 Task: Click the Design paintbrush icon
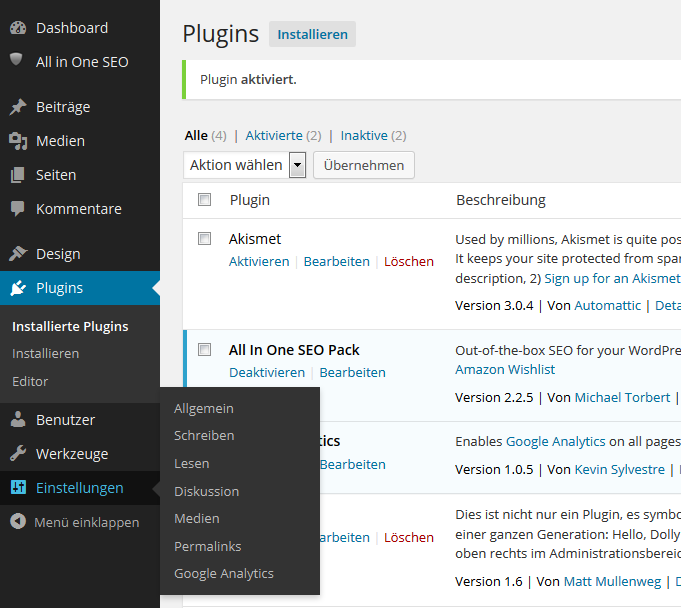(18, 254)
